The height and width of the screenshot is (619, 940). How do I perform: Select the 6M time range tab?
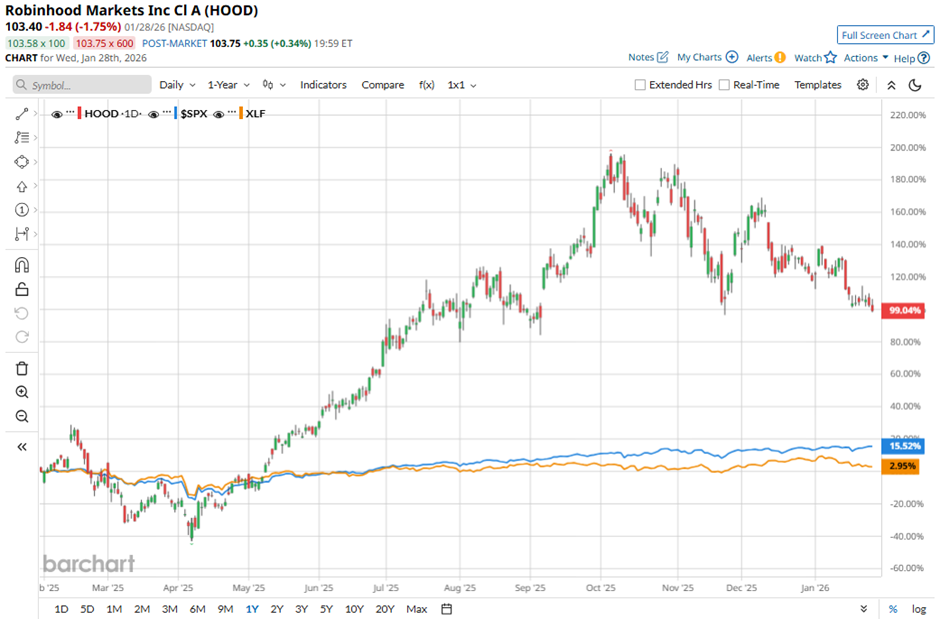coord(197,608)
